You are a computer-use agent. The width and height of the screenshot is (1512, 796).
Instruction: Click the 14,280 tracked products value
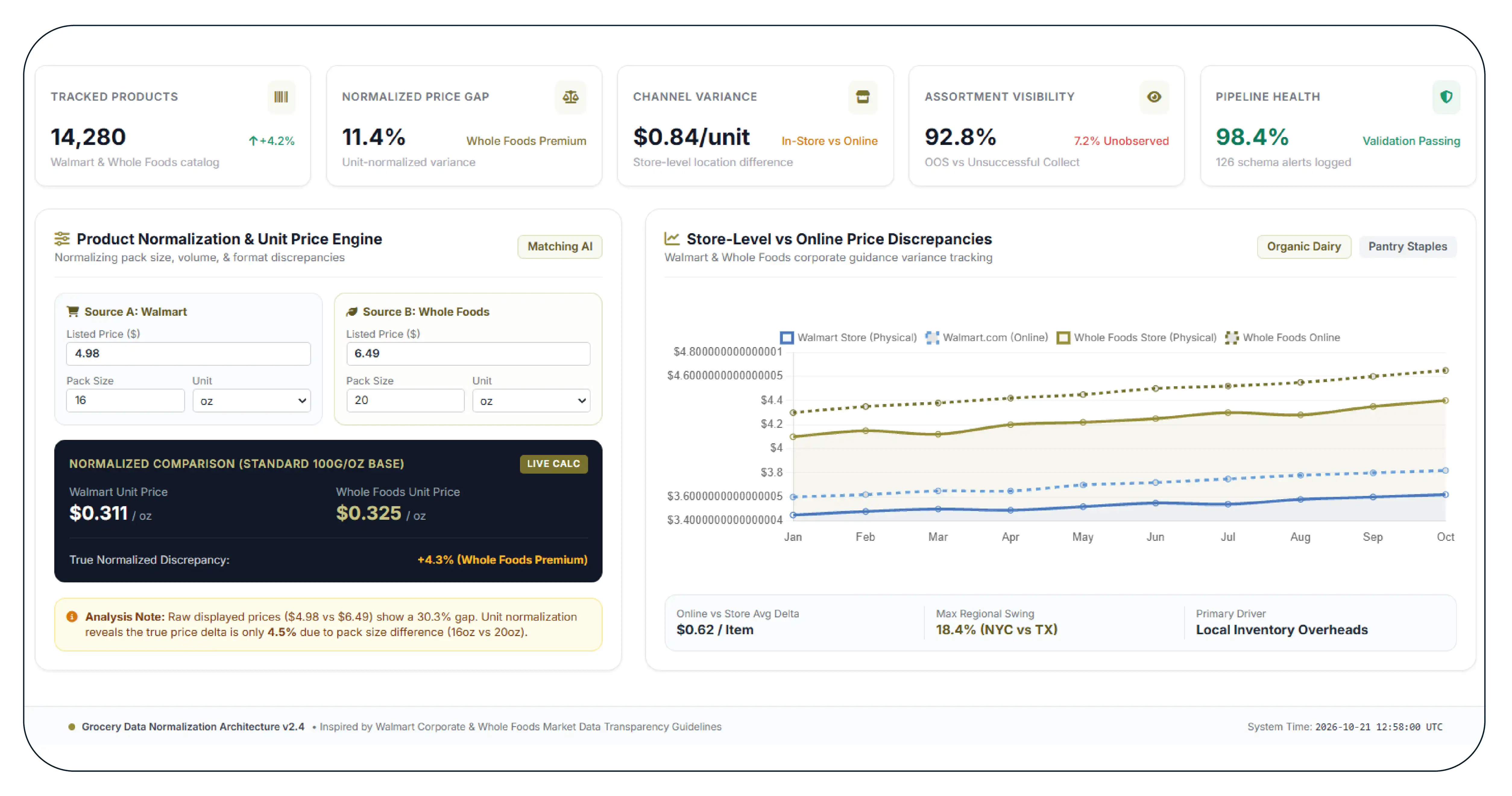click(88, 137)
